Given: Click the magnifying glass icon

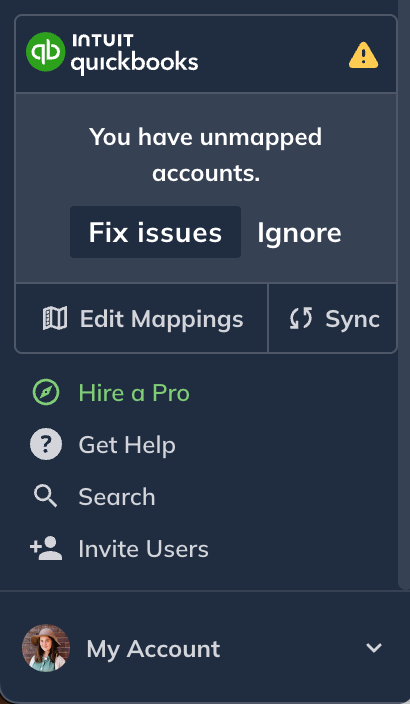Looking at the screenshot, I should (46, 497).
